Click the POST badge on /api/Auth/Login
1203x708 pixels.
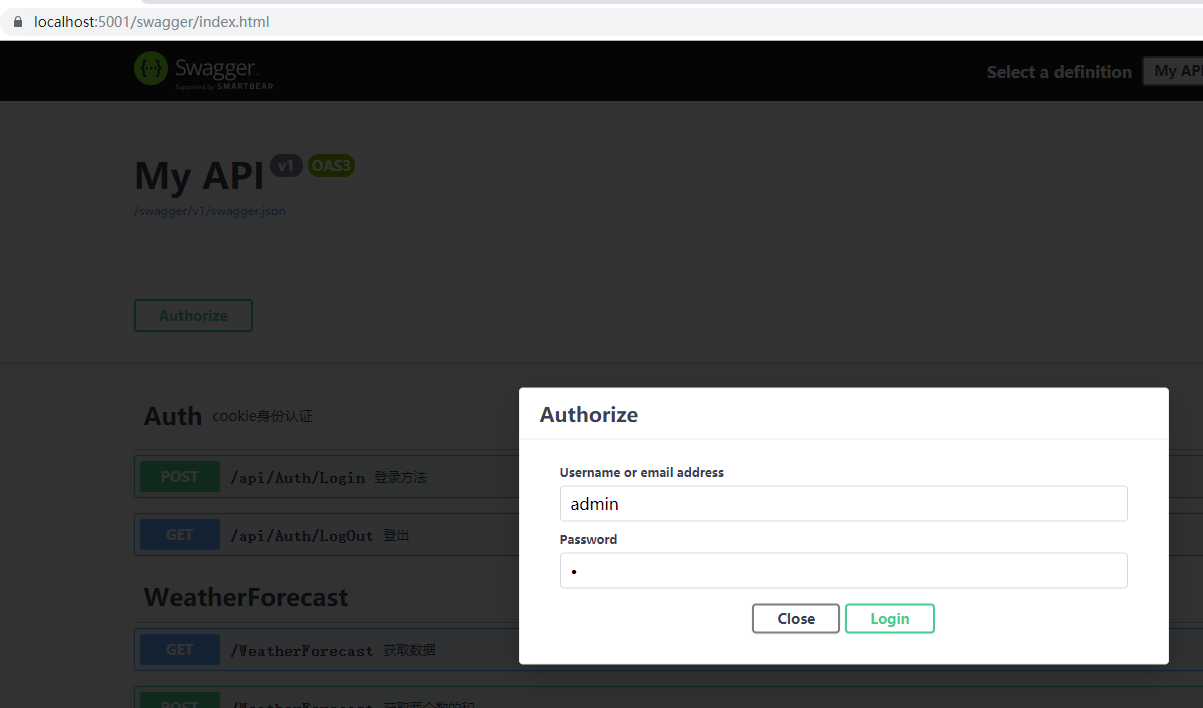pos(178,477)
